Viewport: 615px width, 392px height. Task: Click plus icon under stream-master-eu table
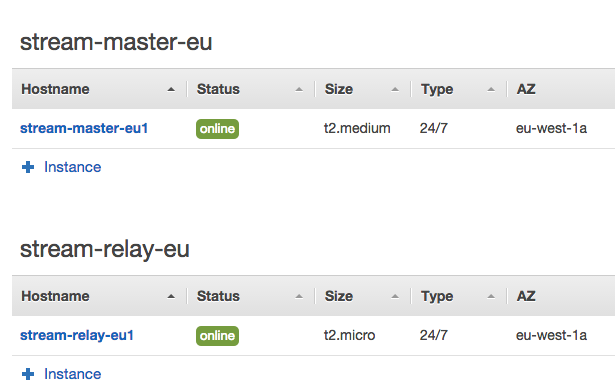(28, 167)
